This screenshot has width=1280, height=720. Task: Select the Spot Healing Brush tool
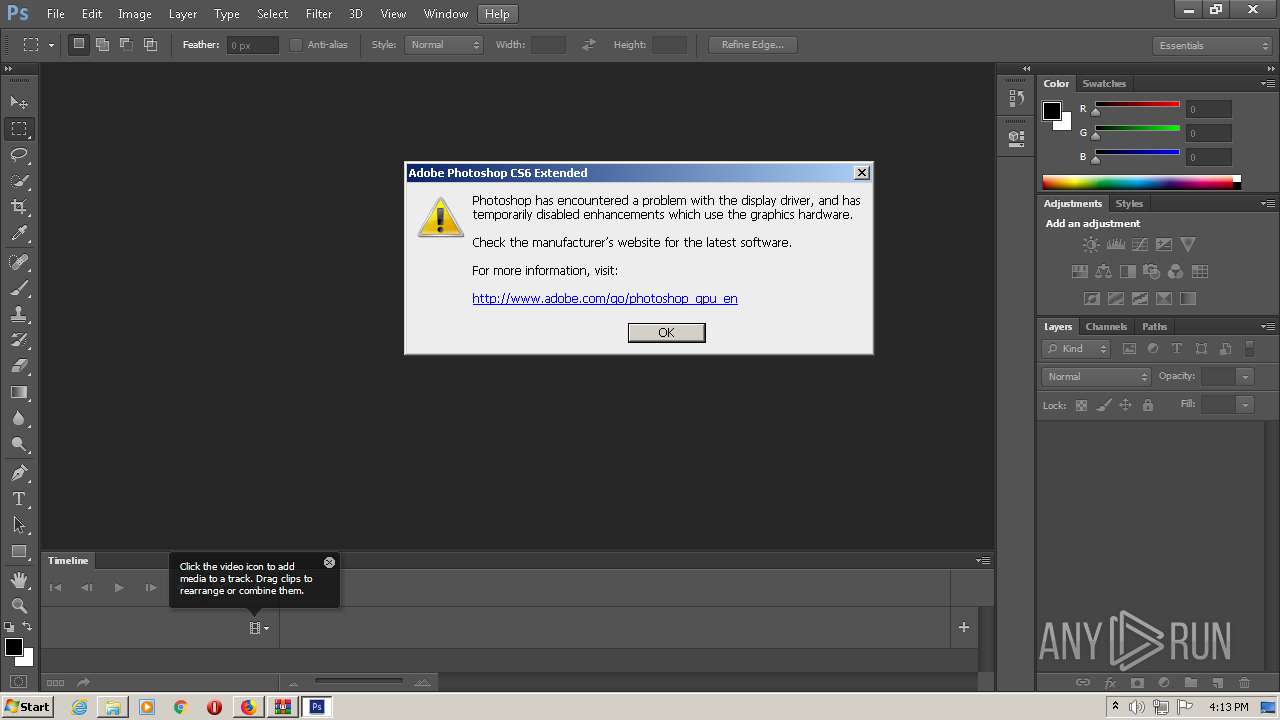click(19, 262)
